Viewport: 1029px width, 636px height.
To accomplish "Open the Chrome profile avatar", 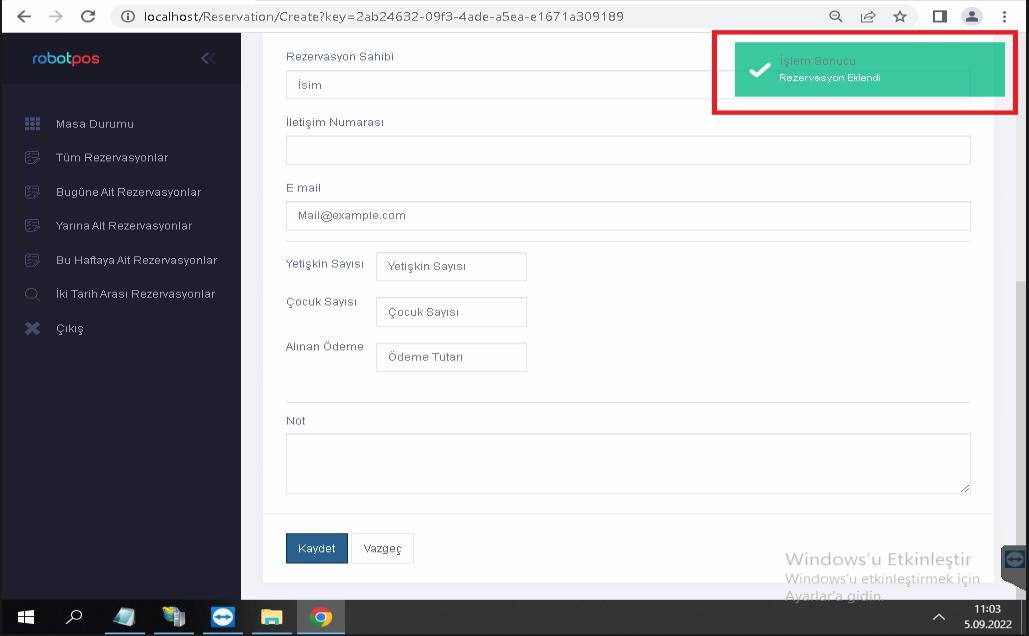I will [x=971, y=16].
